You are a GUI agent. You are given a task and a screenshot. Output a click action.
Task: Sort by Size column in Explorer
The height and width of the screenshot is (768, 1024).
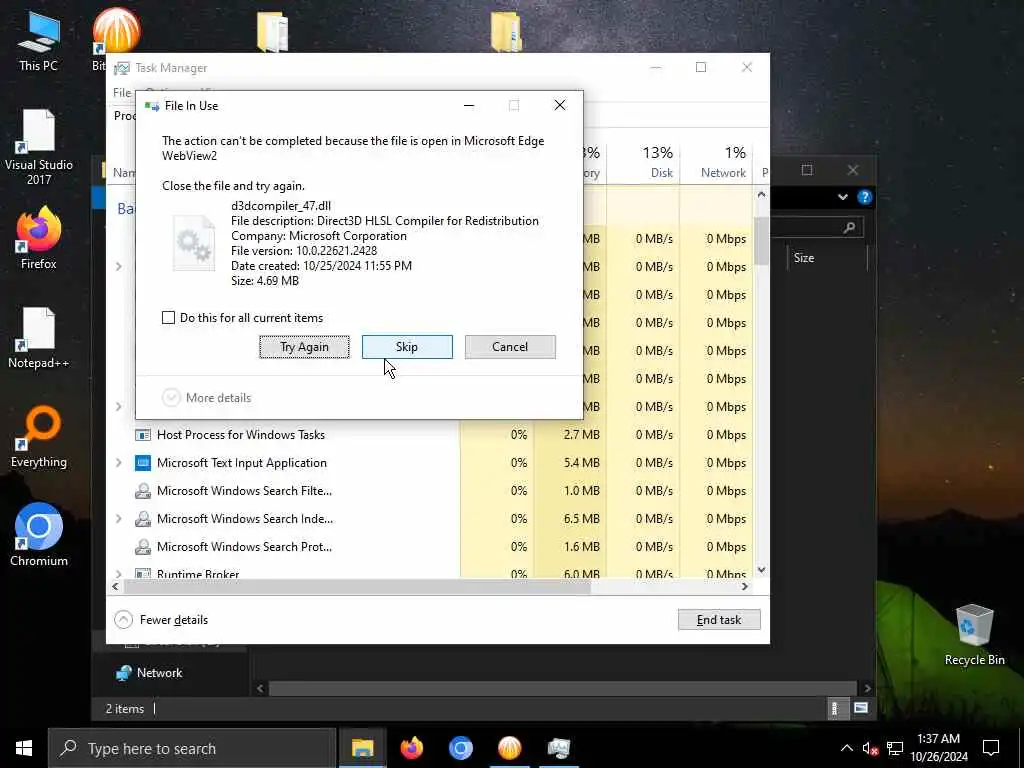(x=804, y=258)
